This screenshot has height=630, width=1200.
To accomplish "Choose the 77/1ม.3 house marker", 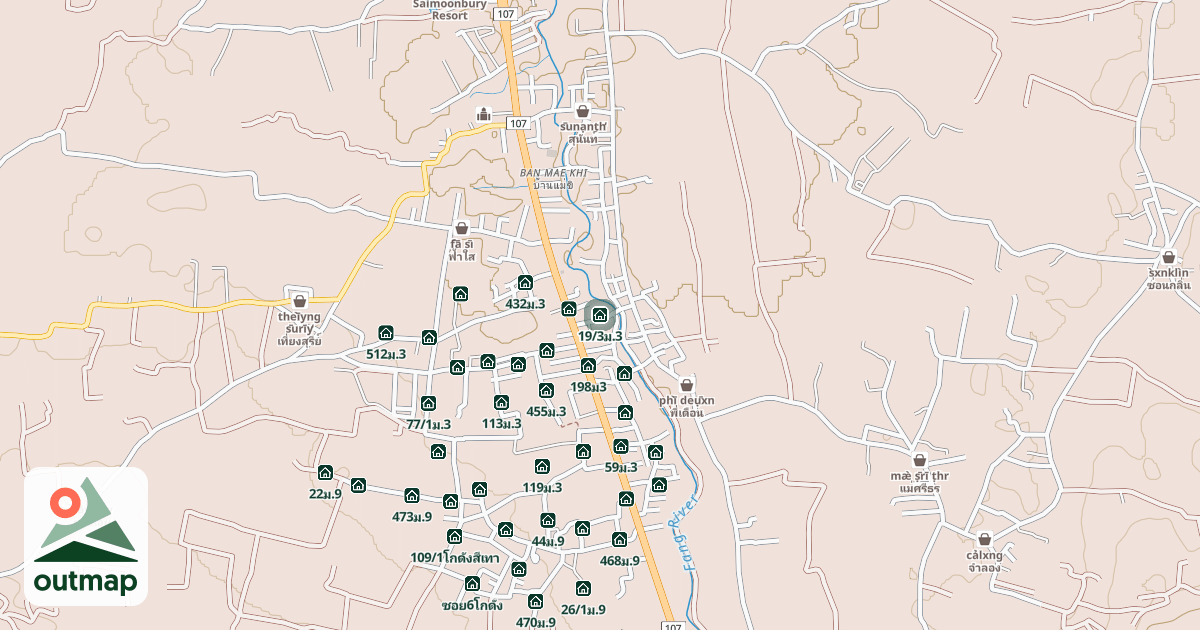I will (428, 403).
